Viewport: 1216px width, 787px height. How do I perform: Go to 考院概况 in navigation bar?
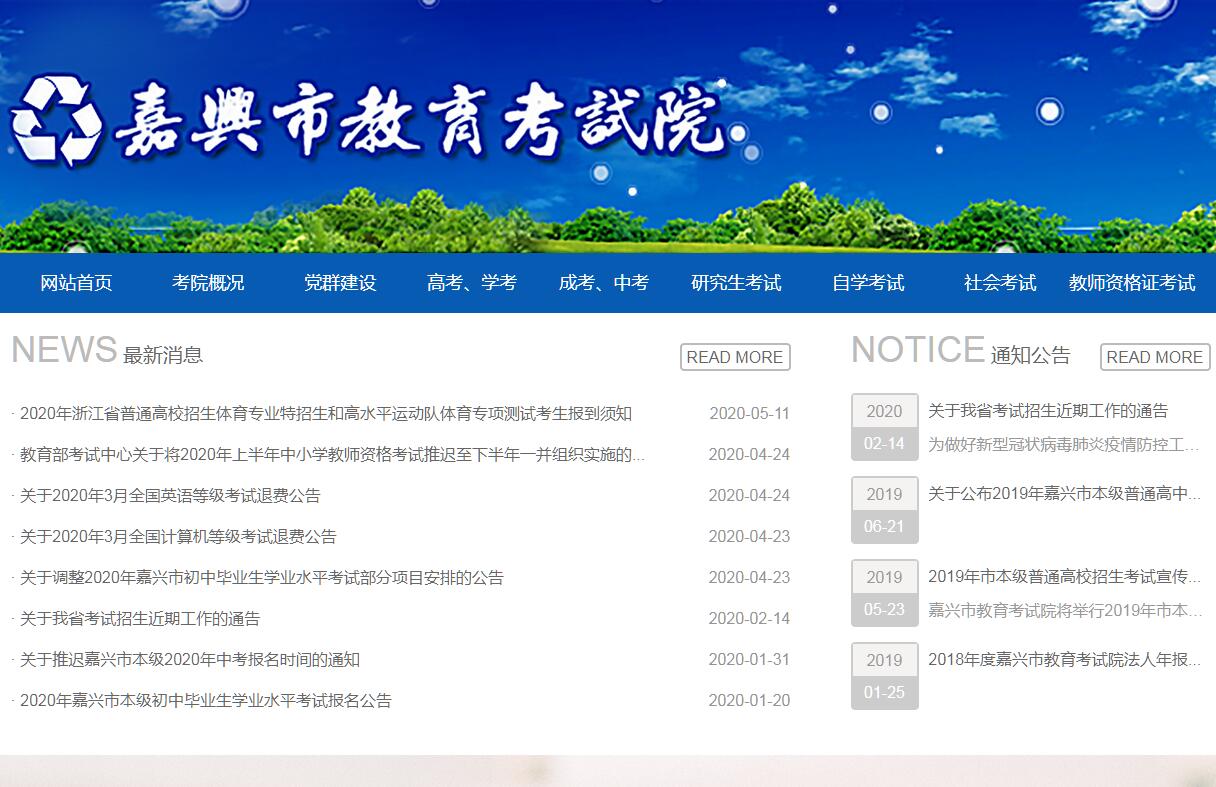coord(208,283)
